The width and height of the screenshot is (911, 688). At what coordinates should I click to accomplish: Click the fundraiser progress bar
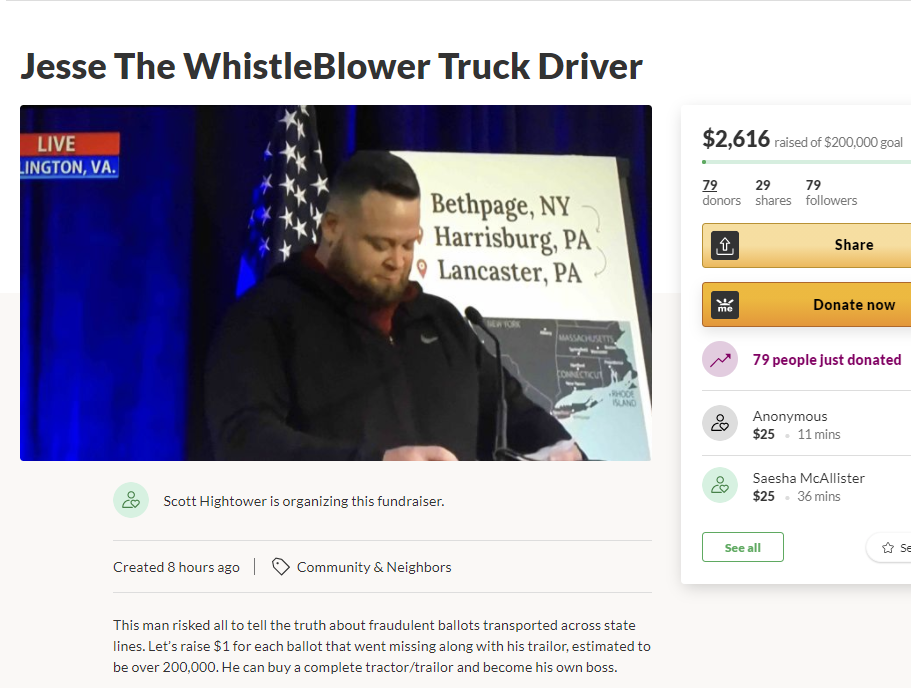pos(806,162)
